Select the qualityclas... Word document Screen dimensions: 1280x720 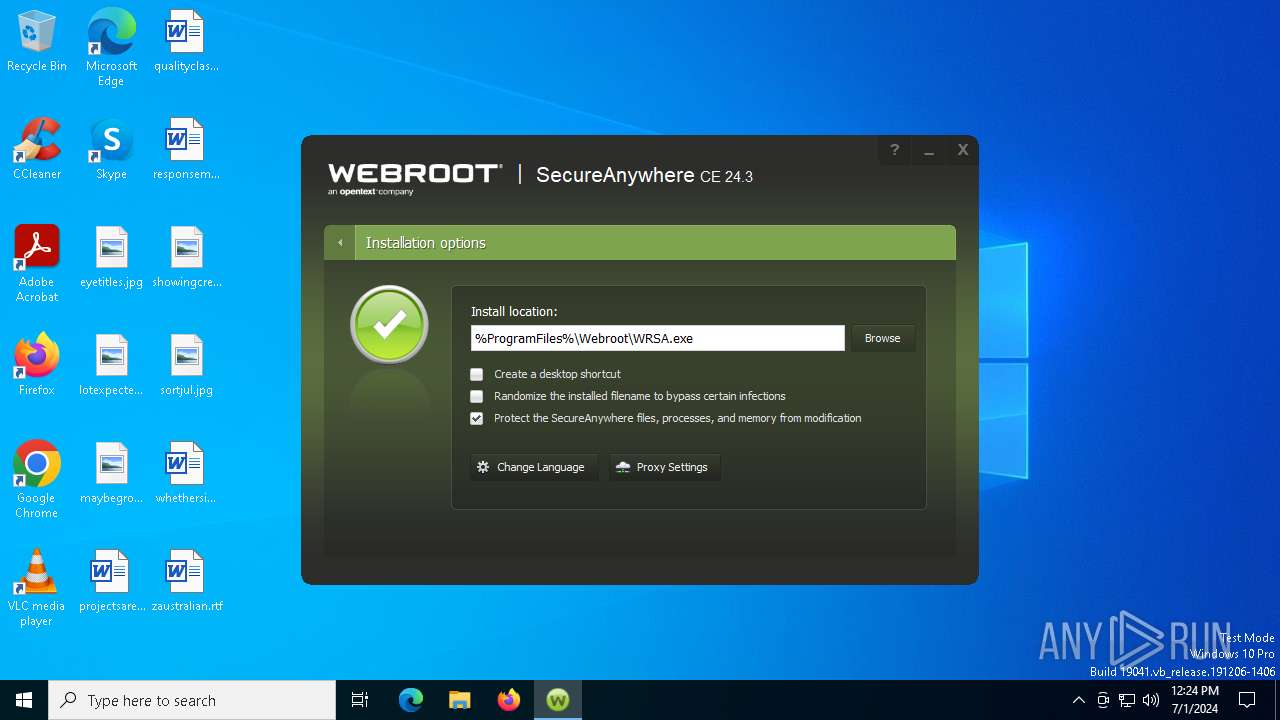[x=186, y=42]
